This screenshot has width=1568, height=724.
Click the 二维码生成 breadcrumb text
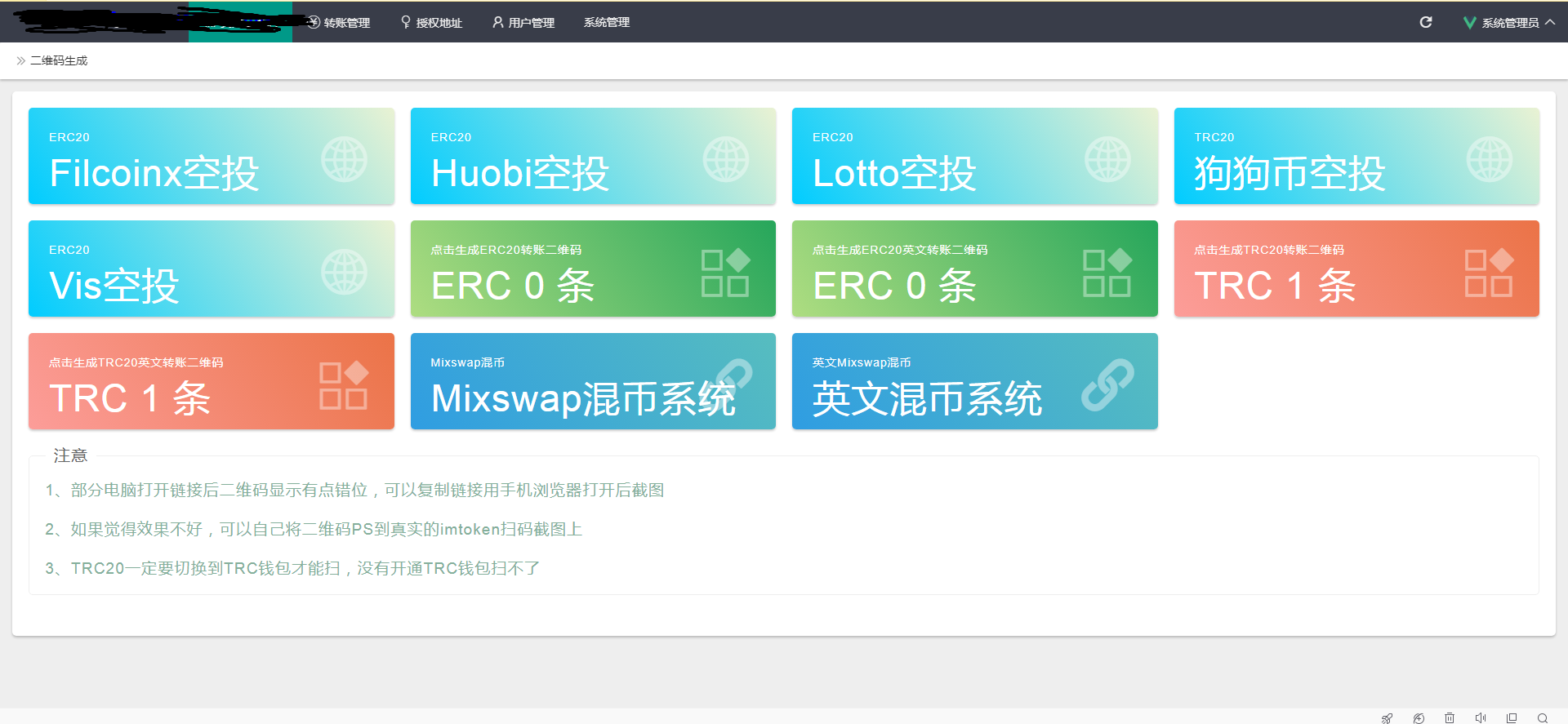[59, 60]
